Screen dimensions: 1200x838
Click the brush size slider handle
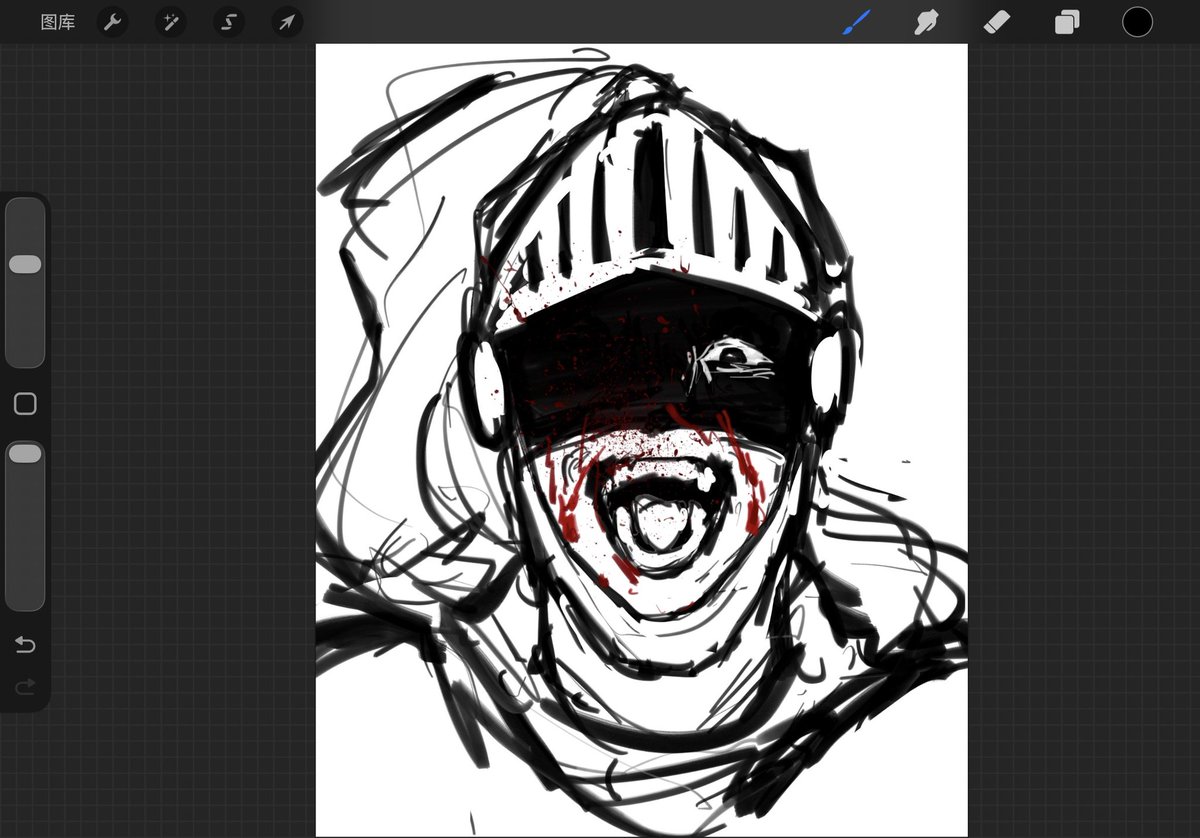coord(25,264)
